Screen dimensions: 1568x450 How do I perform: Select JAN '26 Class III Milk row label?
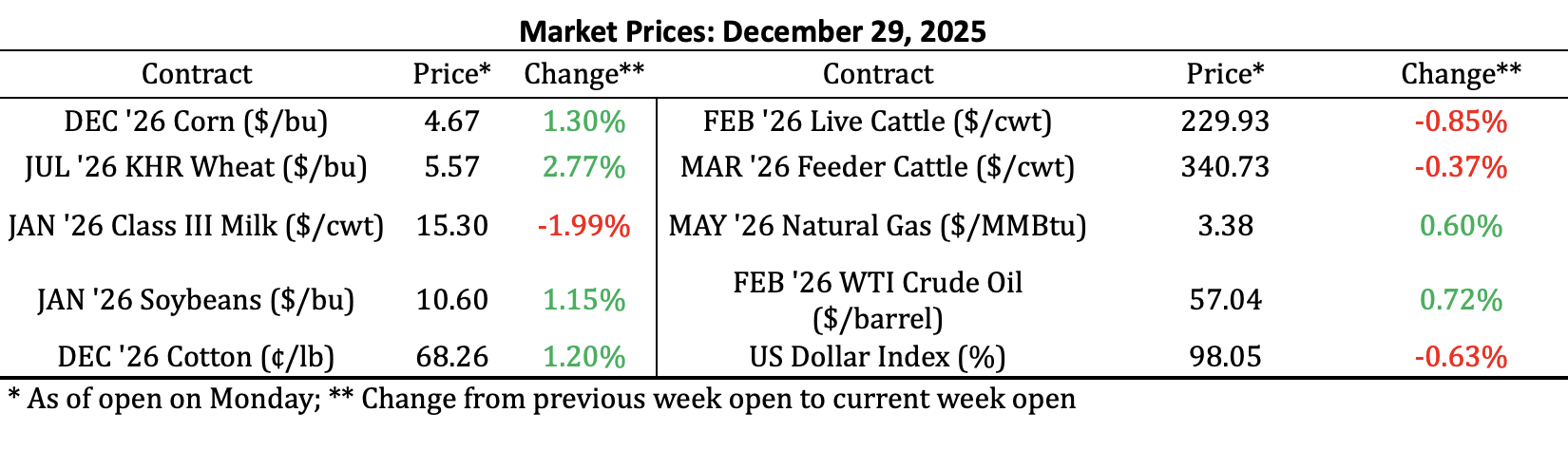(196, 226)
